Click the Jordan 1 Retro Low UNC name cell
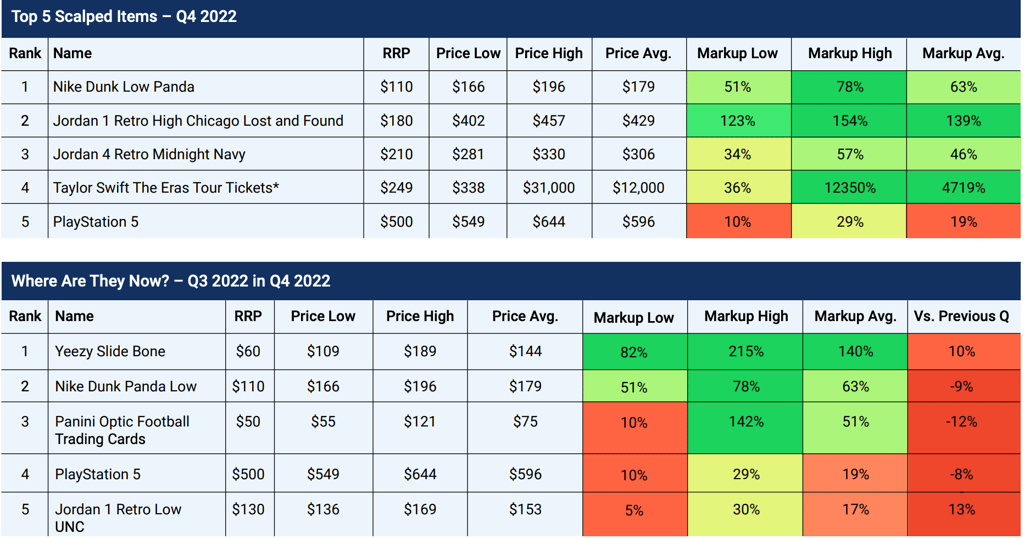1024x539 pixels. coord(137,516)
